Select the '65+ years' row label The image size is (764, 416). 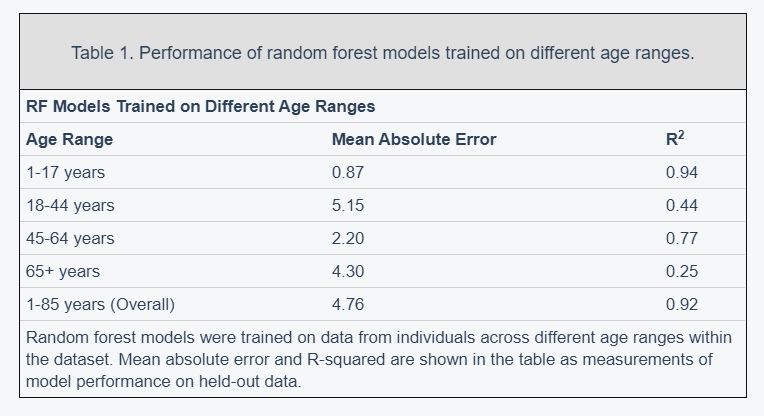[63, 271]
